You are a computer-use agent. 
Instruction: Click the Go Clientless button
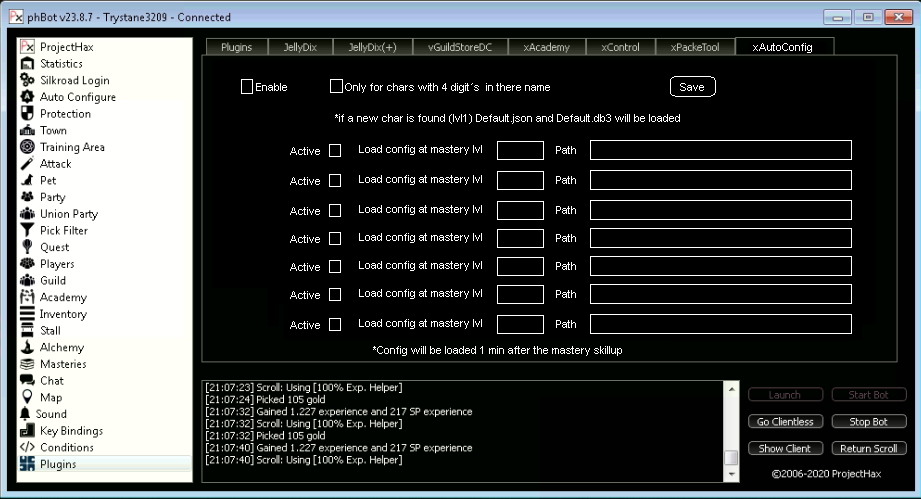(785, 422)
